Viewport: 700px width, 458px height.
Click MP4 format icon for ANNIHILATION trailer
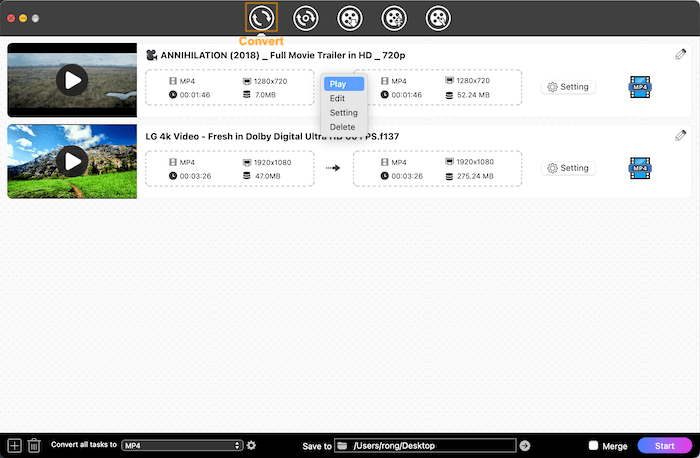pos(640,87)
